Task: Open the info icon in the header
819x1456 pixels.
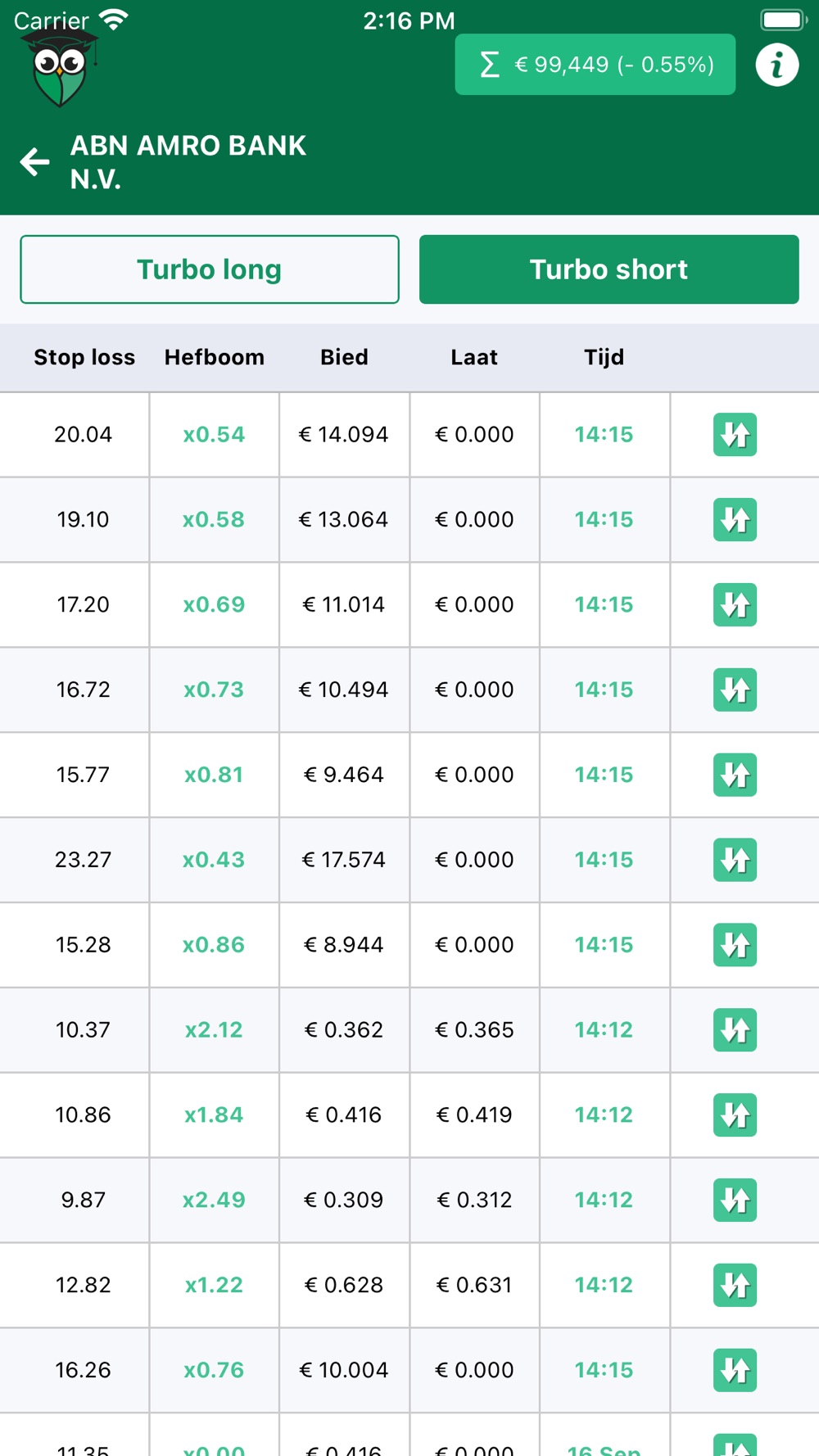Action: [776, 65]
